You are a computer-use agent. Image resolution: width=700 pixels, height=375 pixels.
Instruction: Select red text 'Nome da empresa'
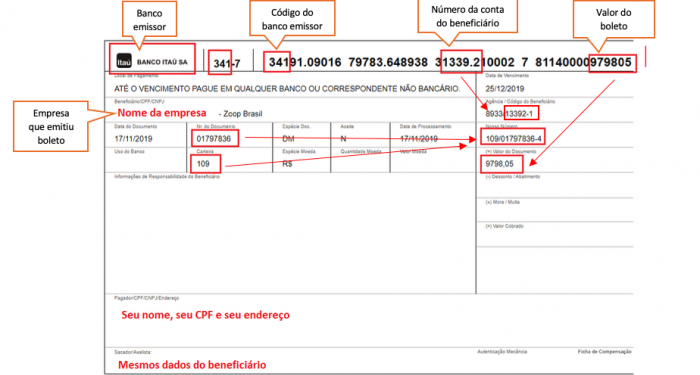[x=162, y=113]
